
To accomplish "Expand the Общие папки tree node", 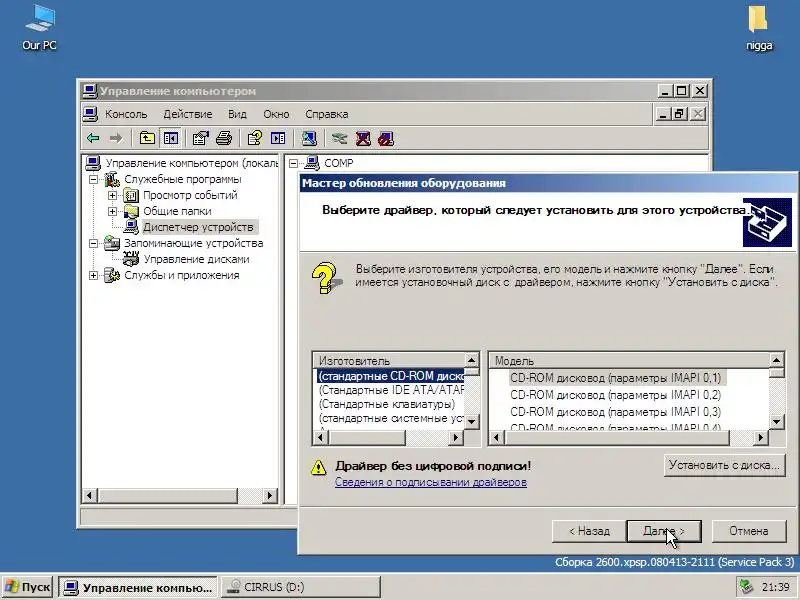I will coord(112,211).
